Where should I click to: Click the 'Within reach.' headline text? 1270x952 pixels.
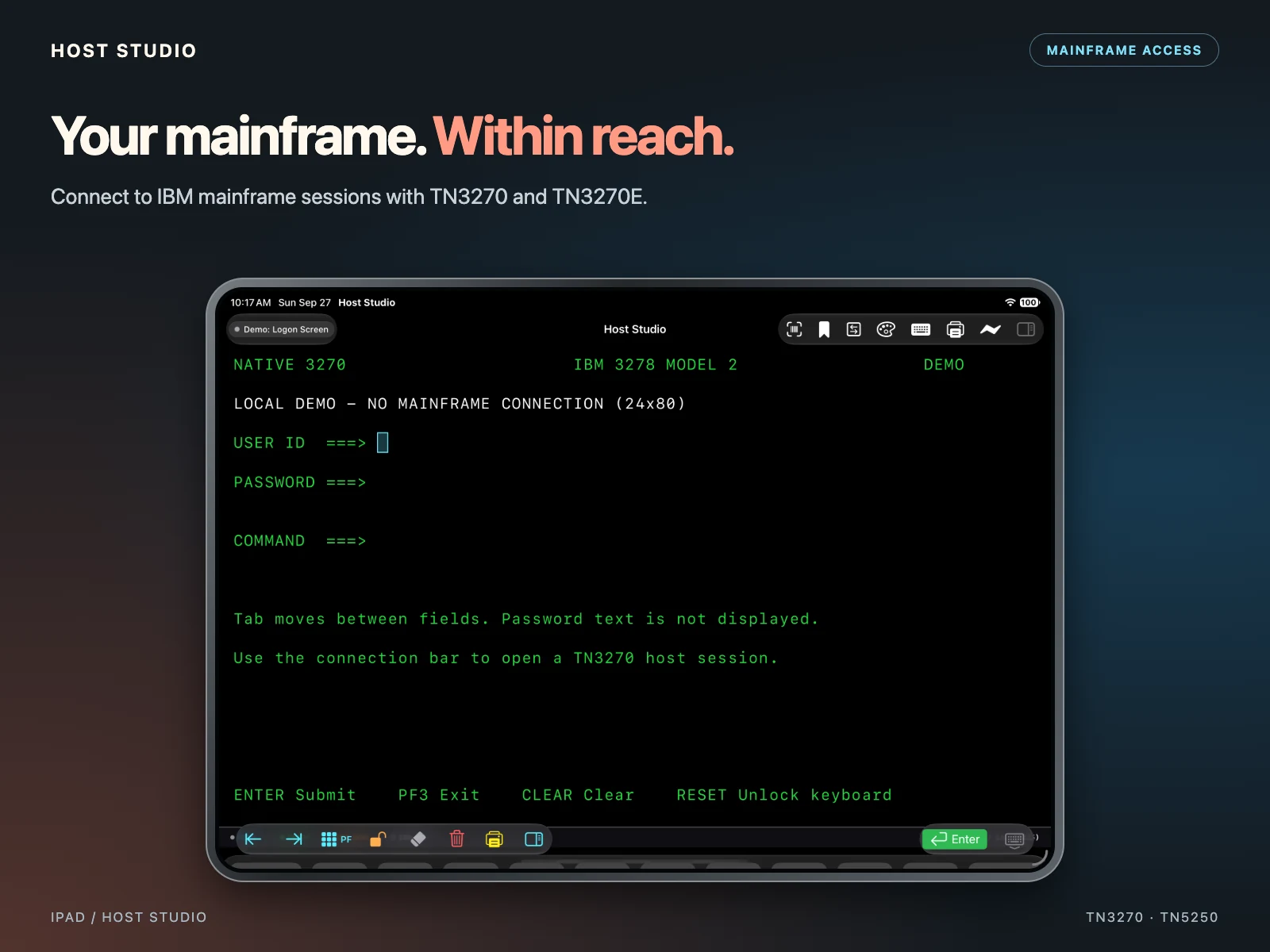click(583, 136)
